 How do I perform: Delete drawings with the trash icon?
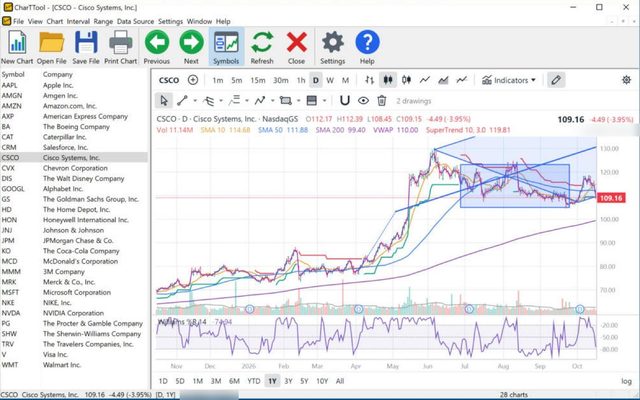point(382,100)
